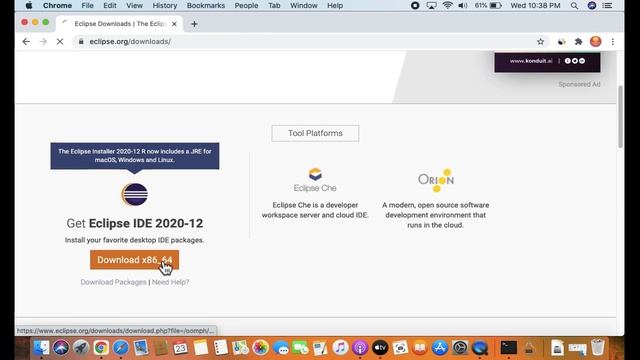
Task: Open the AirPlay display menu
Action: (x=431, y=6)
